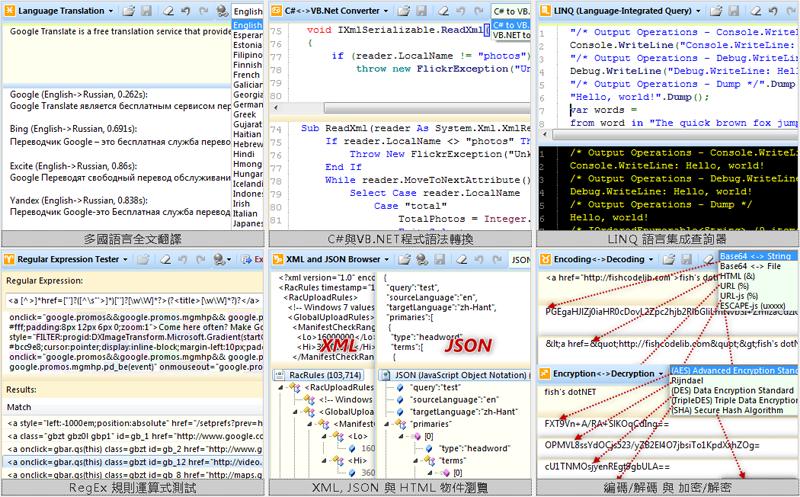Screen dimensions: 800x497
Task: Open XML and JSON Browser title dropdown
Action: point(386,259)
